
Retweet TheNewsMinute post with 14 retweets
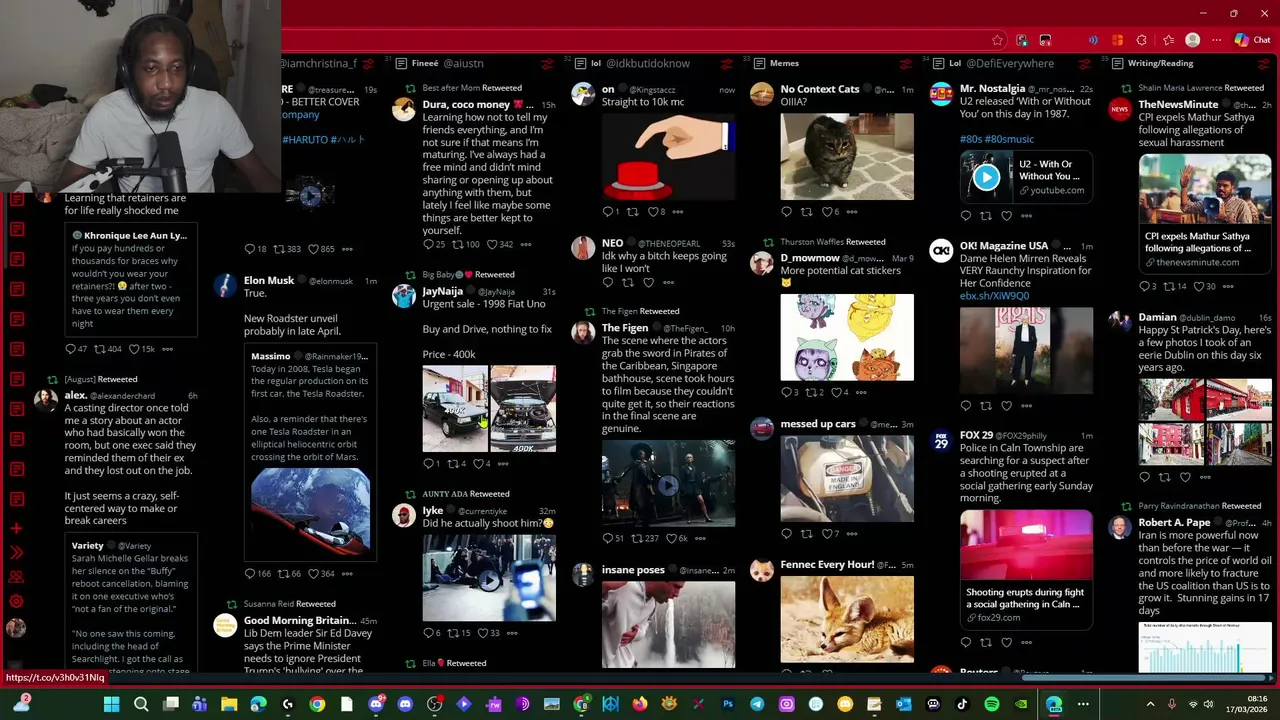(x=1166, y=286)
